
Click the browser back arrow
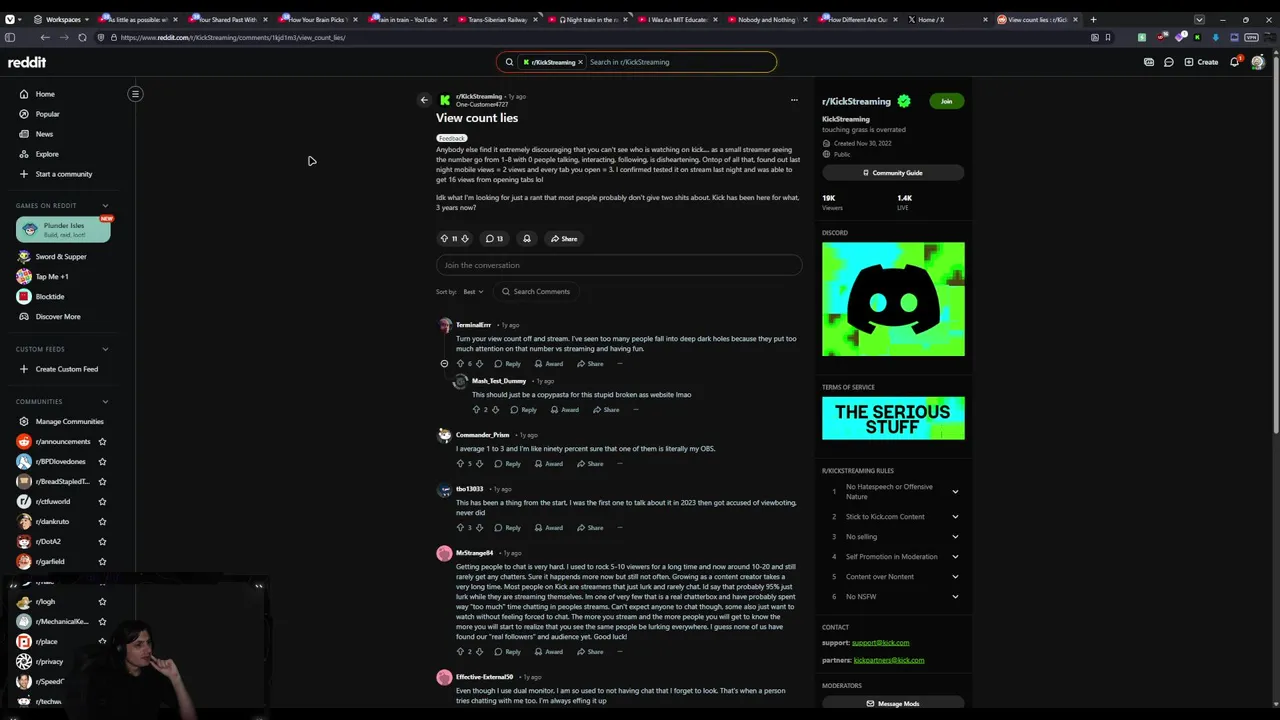45,37
